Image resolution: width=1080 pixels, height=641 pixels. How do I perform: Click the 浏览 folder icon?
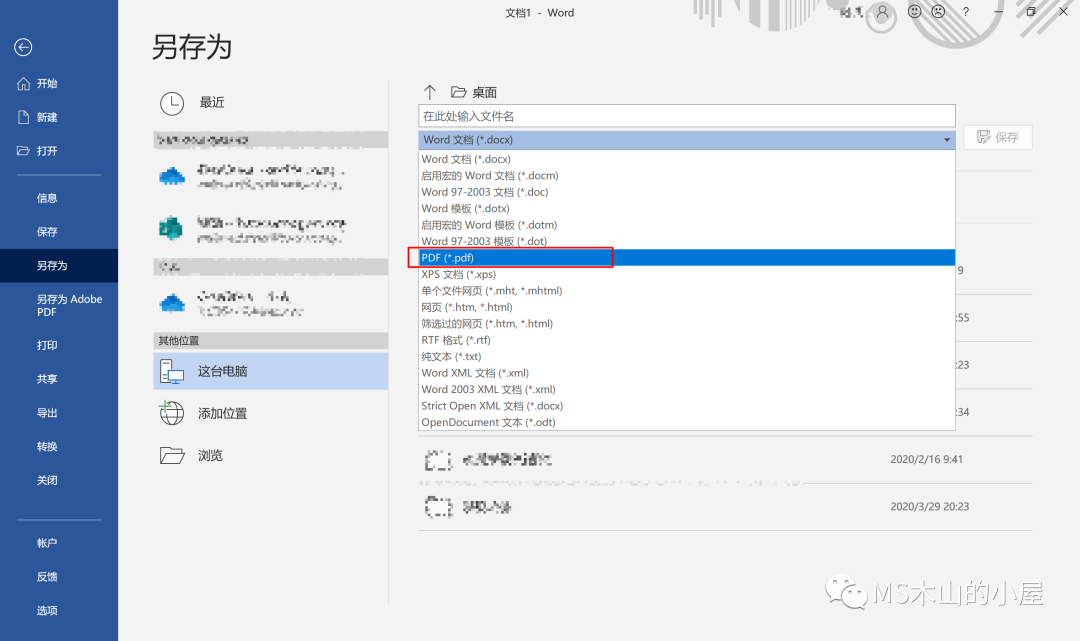coord(172,455)
